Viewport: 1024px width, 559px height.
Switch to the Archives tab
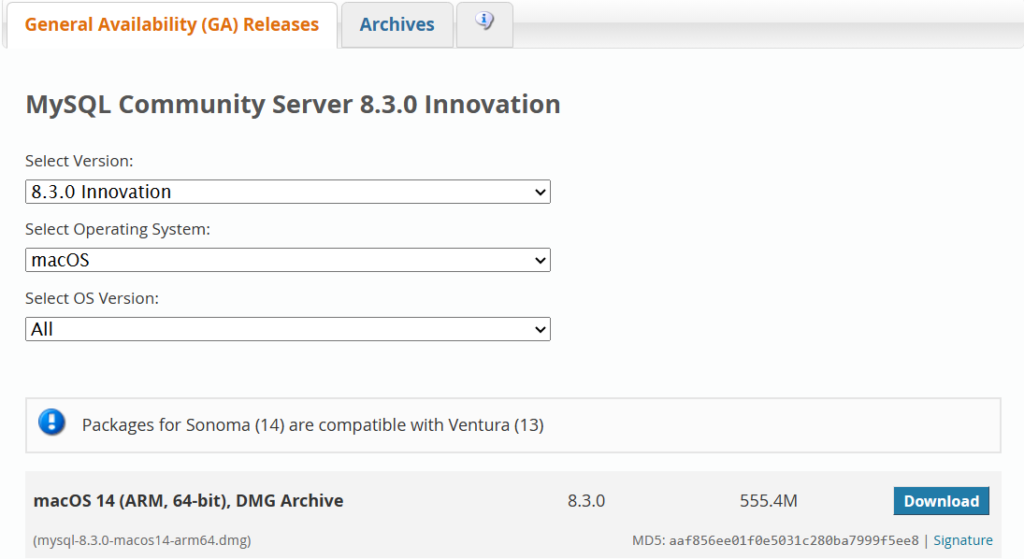click(x=397, y=25)
